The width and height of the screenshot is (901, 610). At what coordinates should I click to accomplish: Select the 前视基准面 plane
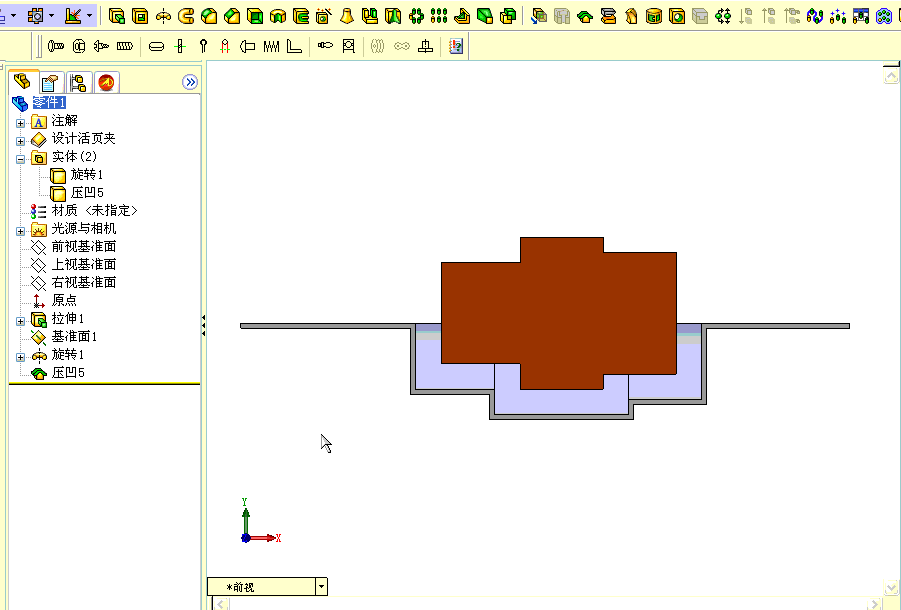(x=84, y=246)
